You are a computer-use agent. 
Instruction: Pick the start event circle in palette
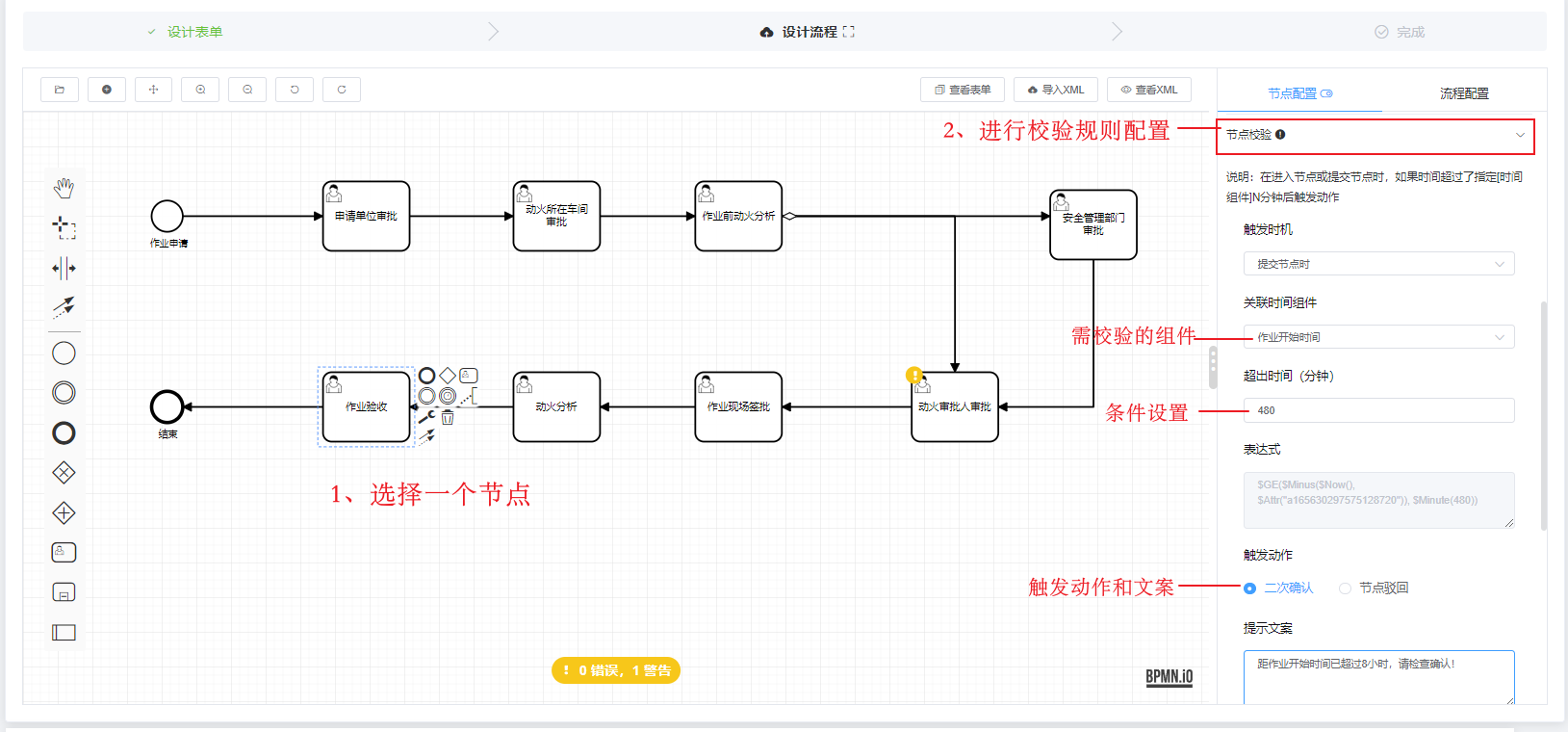point(64,353)
